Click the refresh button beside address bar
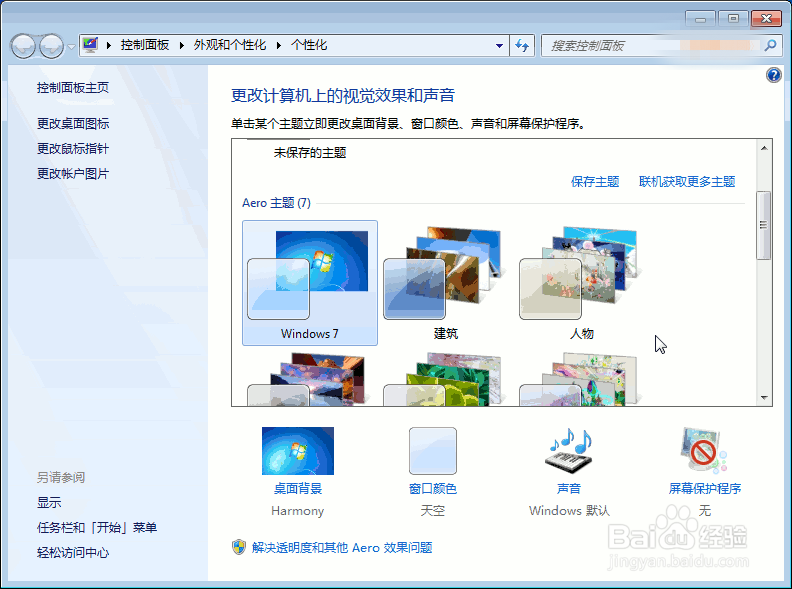Screen dimensions: 792x589 (522, 45)
